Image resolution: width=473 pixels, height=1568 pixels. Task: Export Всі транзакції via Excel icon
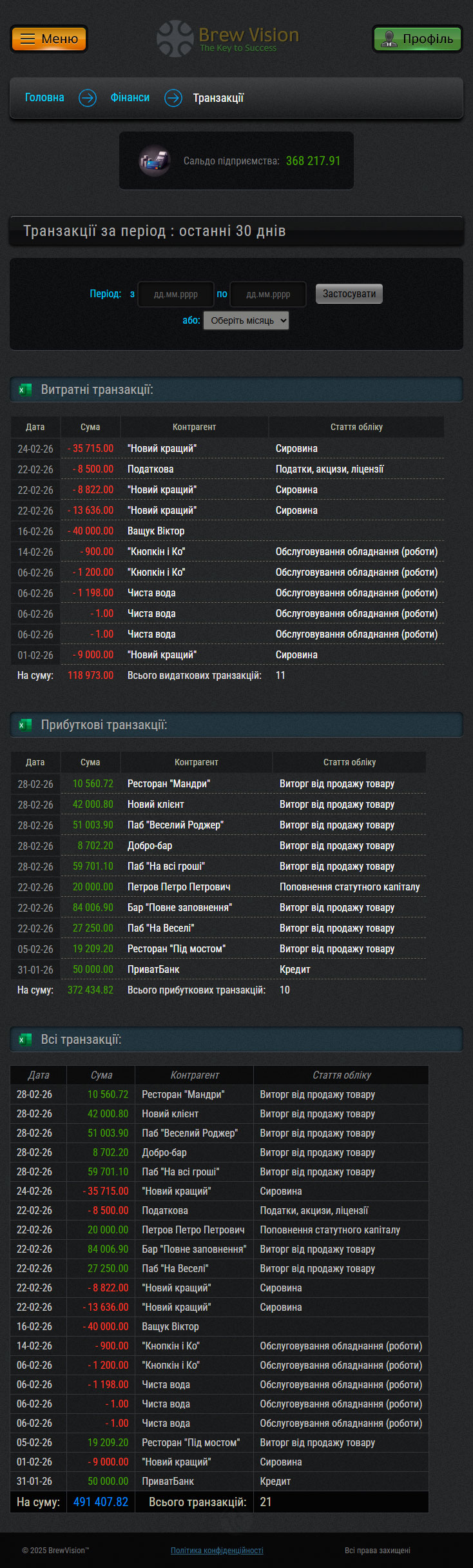pyautogui.click(x=25, y=1039)
